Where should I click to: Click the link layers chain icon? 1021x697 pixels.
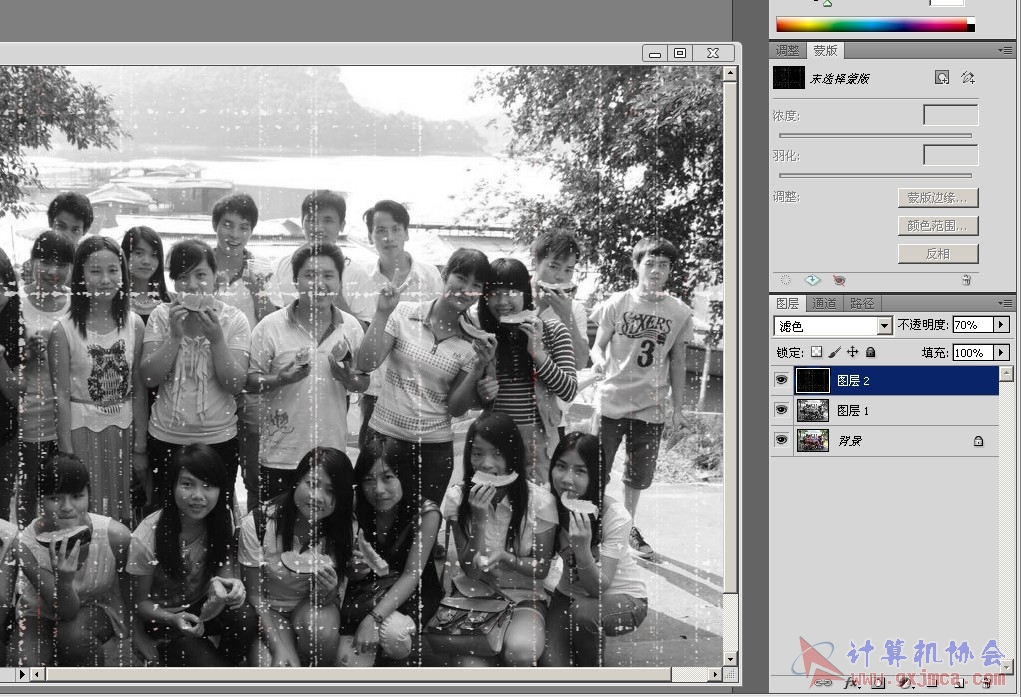click(823, 682)
